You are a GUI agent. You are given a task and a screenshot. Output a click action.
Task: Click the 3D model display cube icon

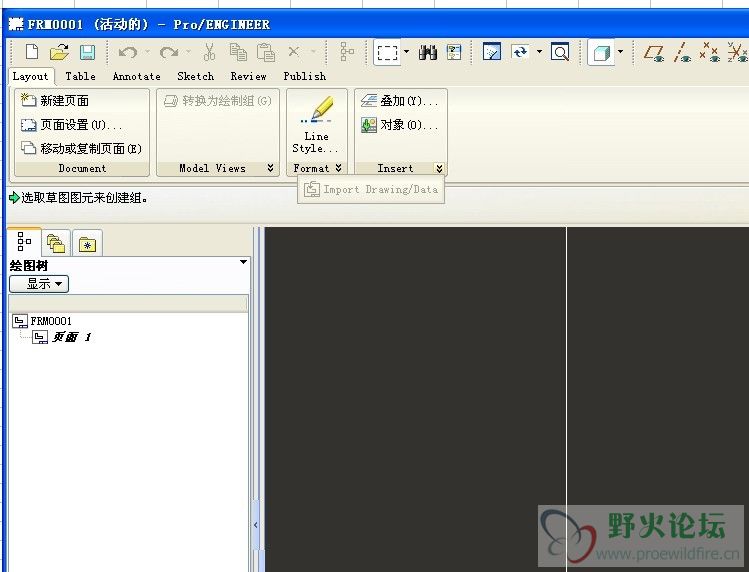pos(601,52)
